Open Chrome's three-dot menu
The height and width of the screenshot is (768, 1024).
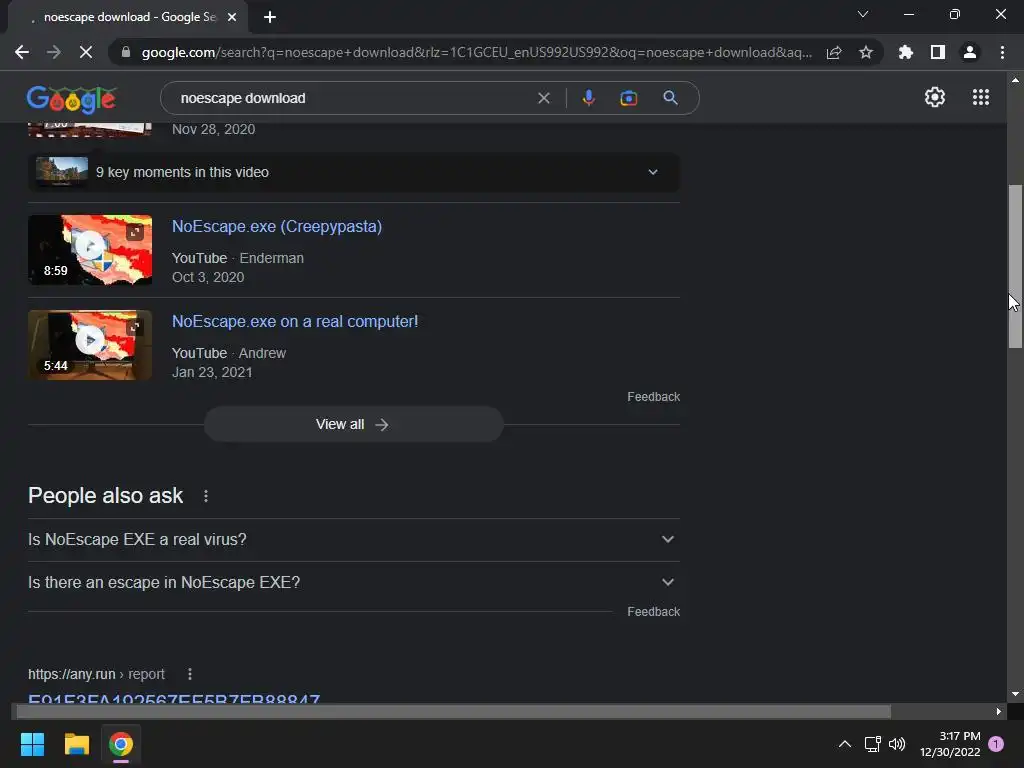pyautogui.click(x=1002, y=52)
